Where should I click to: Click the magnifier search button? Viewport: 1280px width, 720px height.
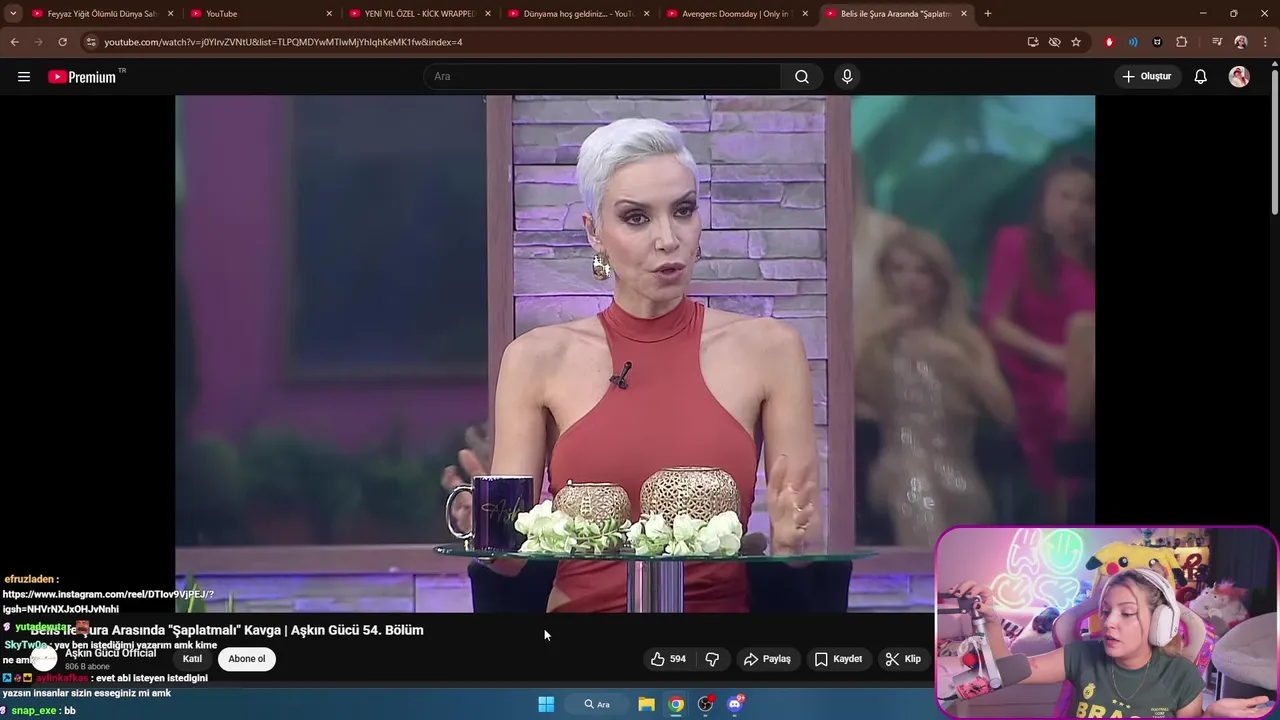coord(802,77)
